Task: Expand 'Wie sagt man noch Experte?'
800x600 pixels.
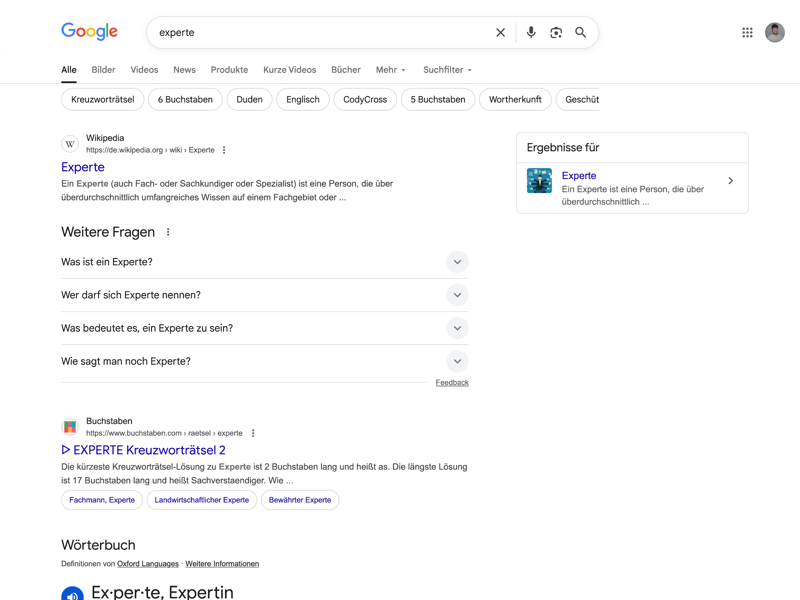Action: [265, 362]
